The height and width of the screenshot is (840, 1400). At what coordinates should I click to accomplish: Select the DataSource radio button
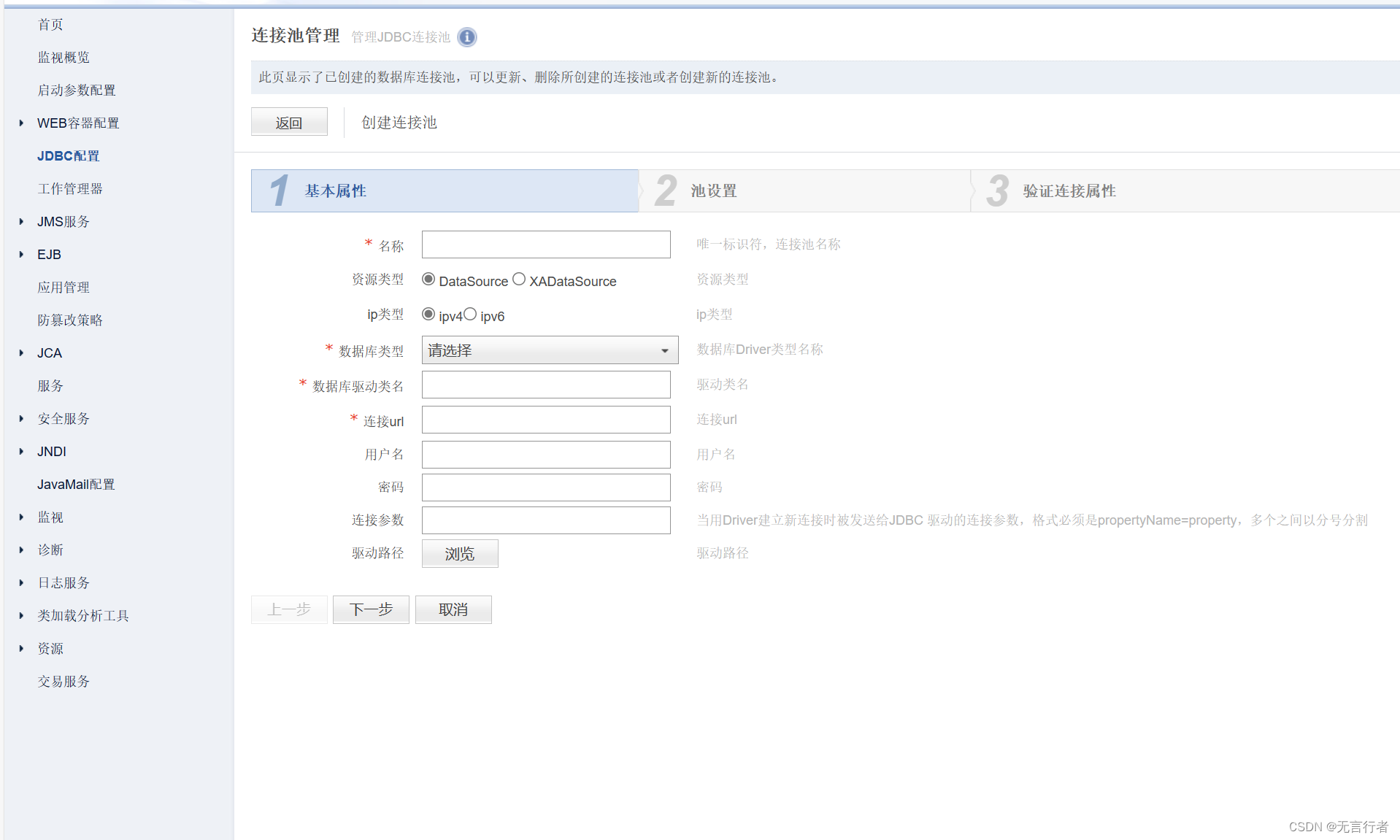[x=428, y=280]
